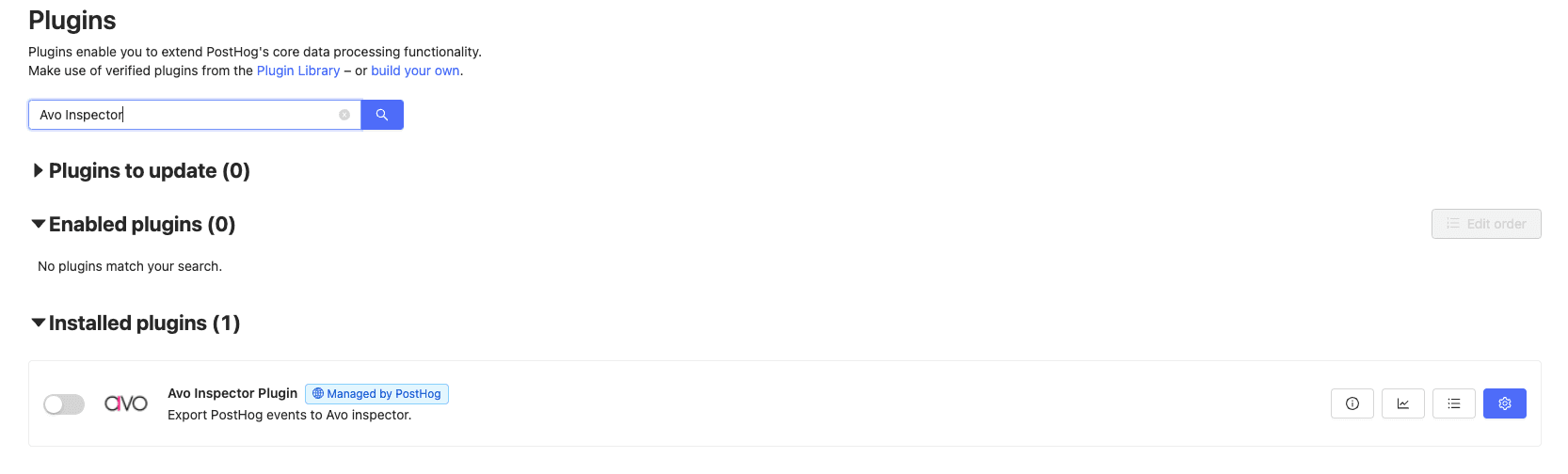View Avo Inspector plugin metrics chart
The height and width of the screenshot is (474, 1568).
1403,403
